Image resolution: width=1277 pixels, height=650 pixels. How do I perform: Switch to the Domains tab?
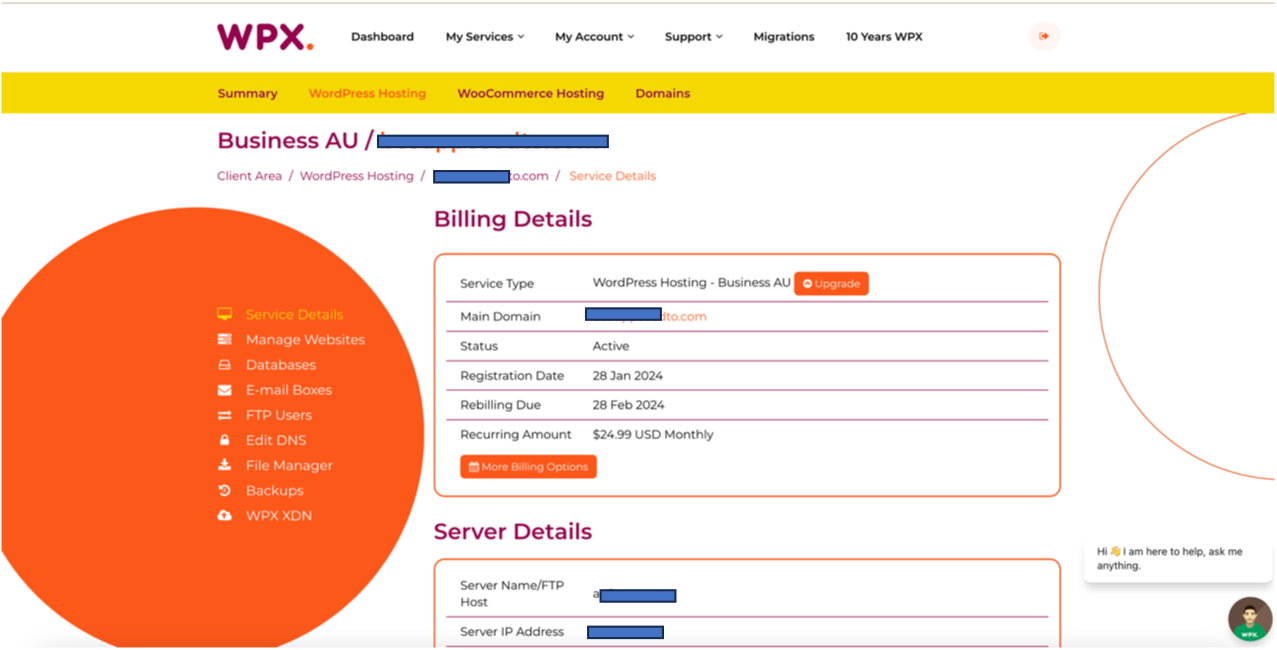point(663,94)
